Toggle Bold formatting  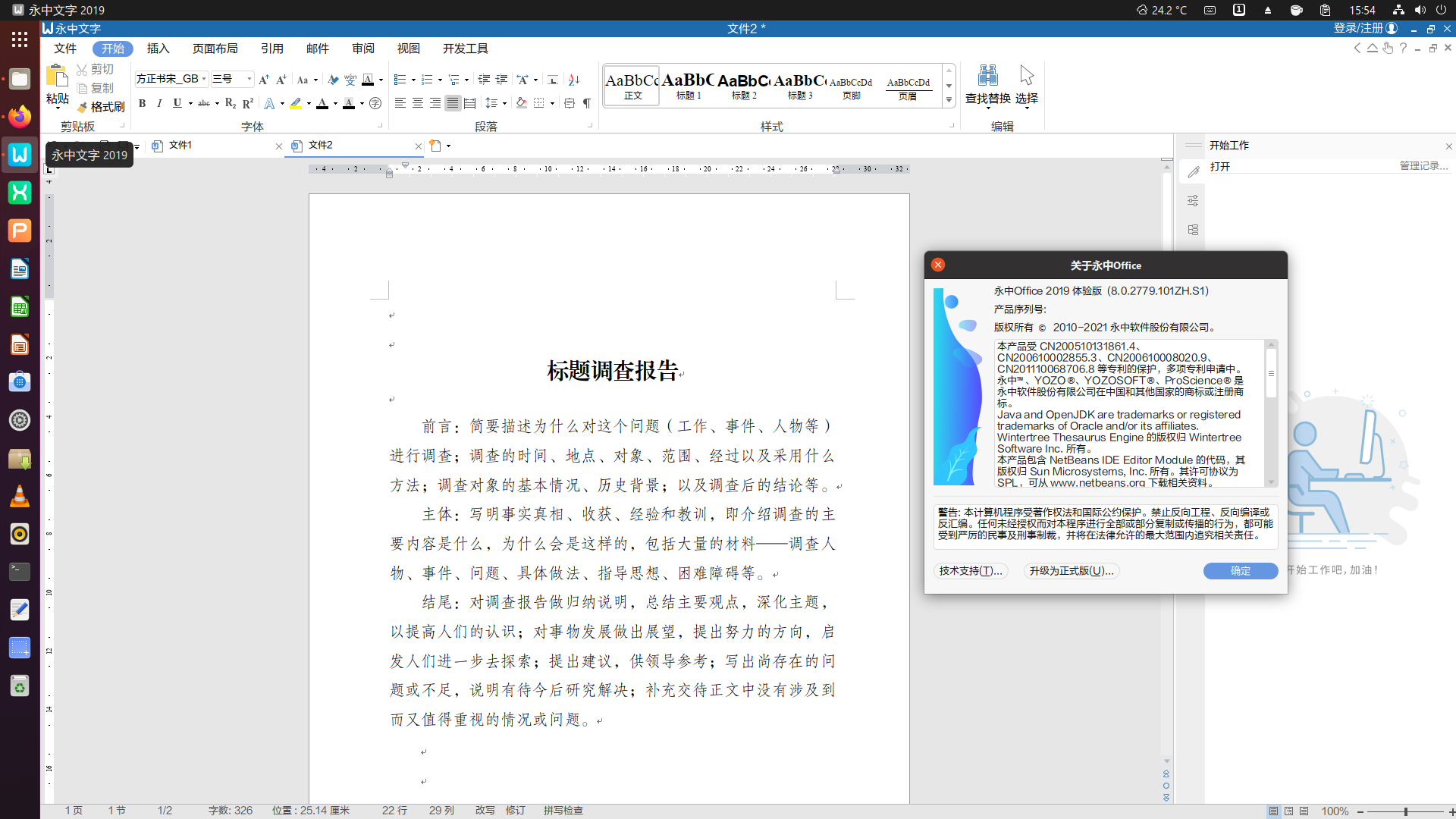pyautogui.click(x=142, y=103)
